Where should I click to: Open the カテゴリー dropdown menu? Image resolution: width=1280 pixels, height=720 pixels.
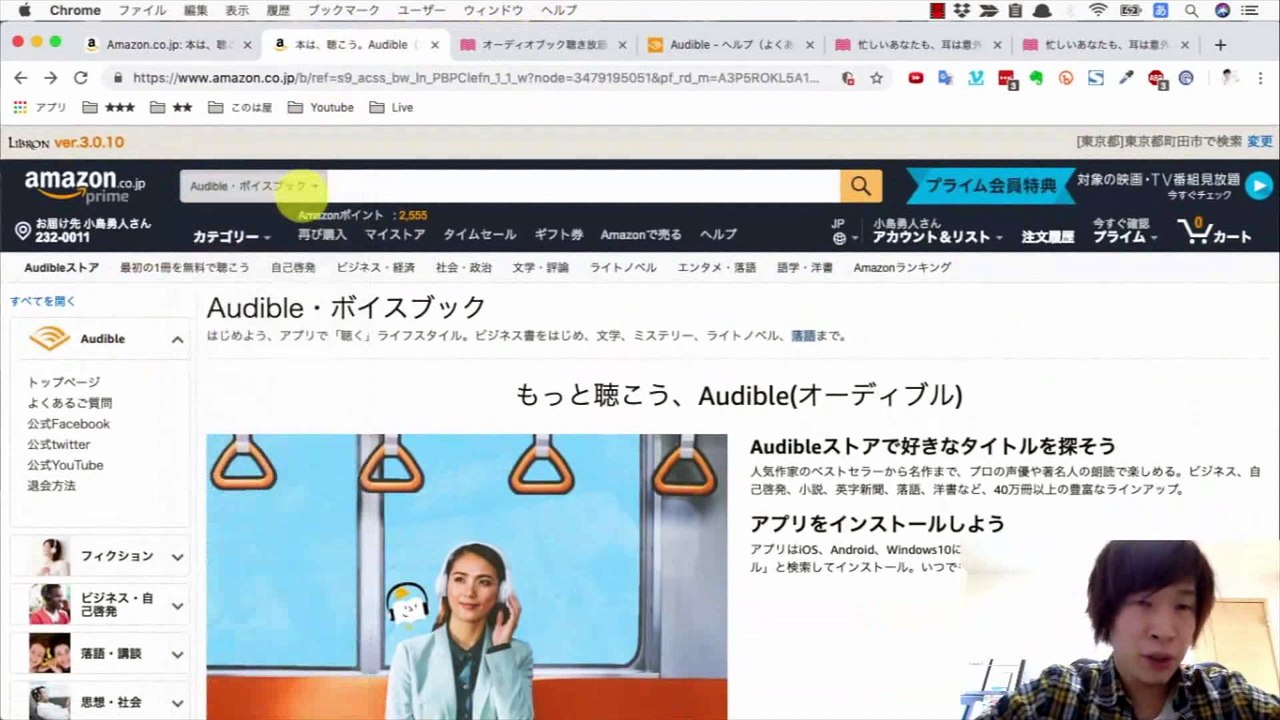[231, 237]
